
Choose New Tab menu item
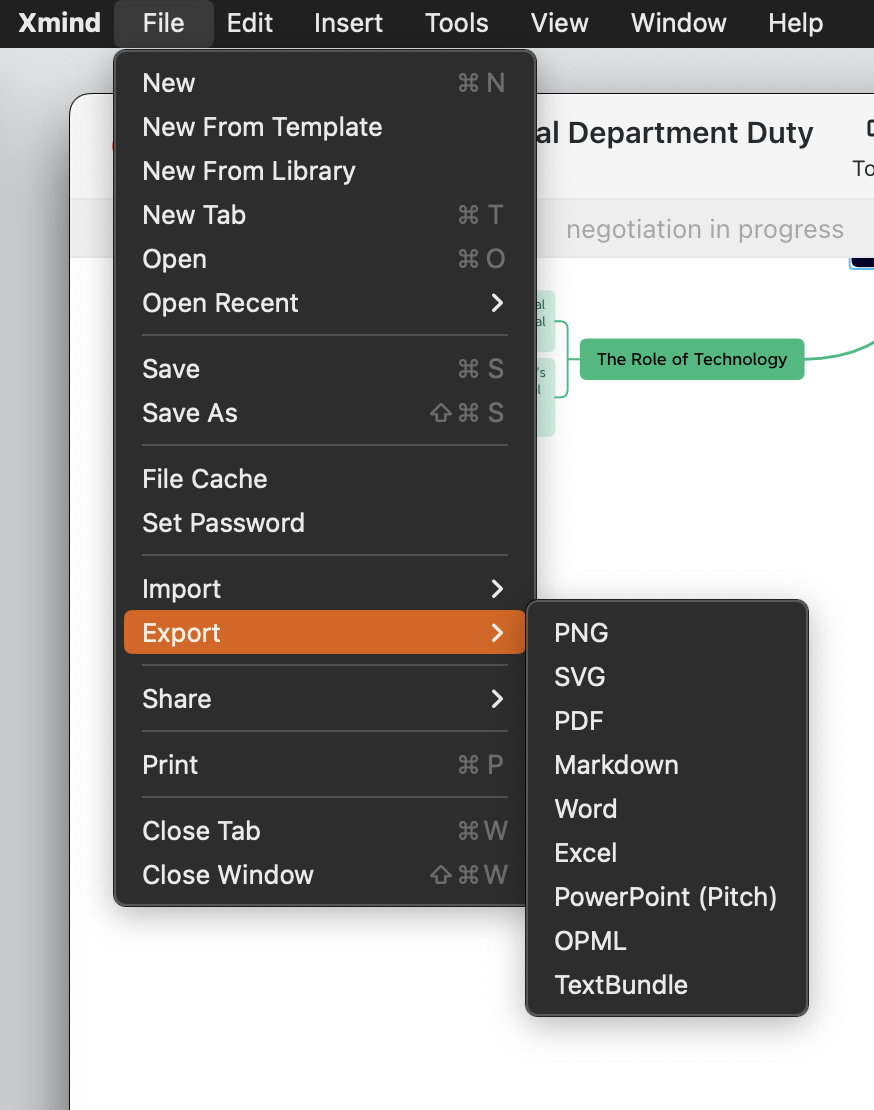(324, 215)
